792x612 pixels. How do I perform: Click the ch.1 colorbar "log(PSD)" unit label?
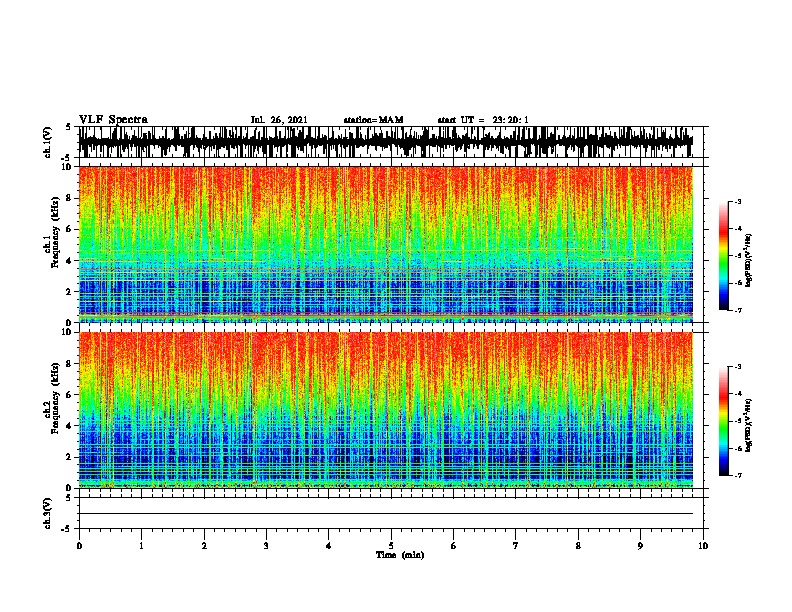coord(748,260)
